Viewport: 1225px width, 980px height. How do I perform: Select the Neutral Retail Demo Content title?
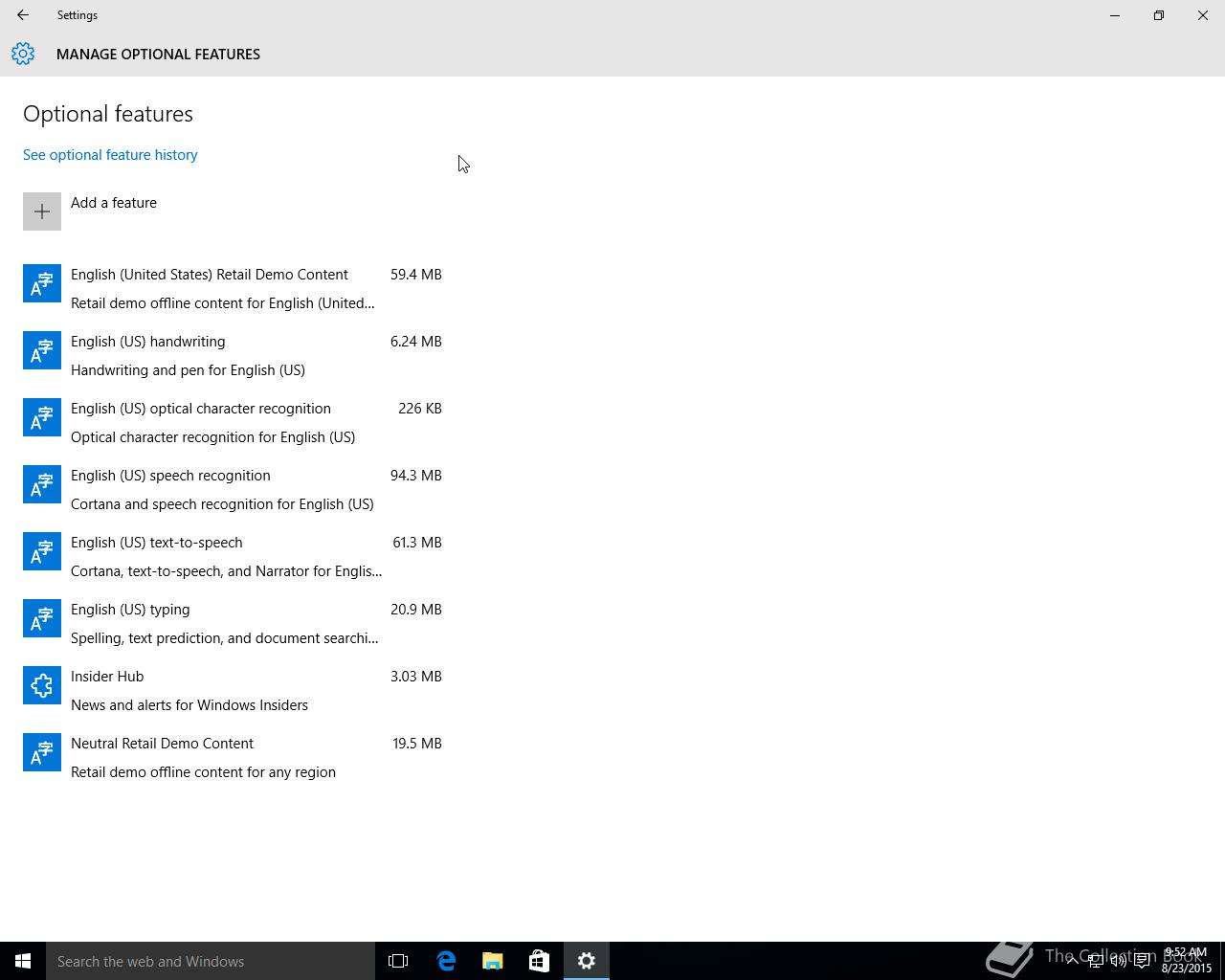(x=163, y=744)
